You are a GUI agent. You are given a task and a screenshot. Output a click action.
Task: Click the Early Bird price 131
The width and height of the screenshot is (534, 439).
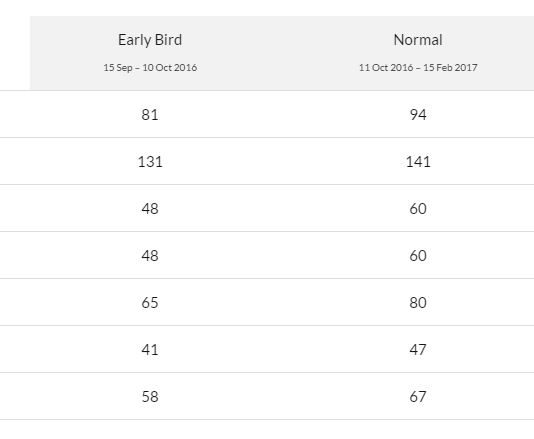pos(150,161)
